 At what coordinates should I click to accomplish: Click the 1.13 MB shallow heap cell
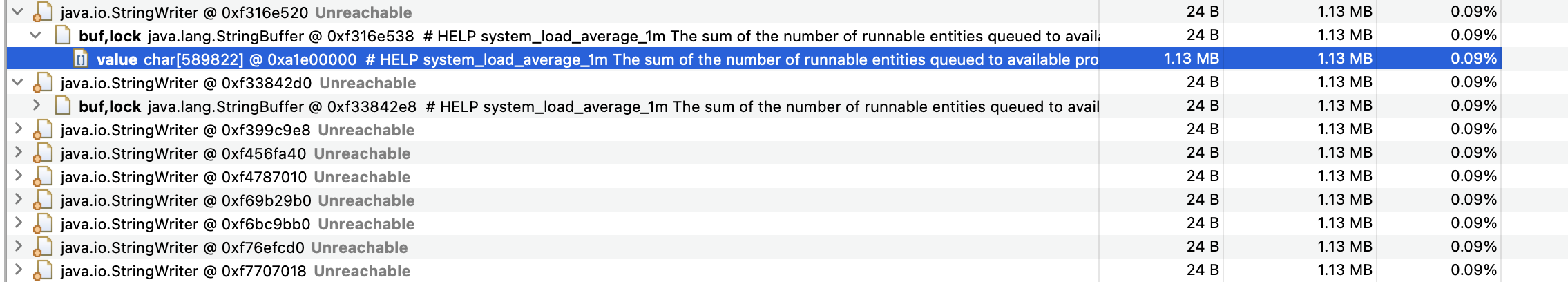click(1192, 59)
